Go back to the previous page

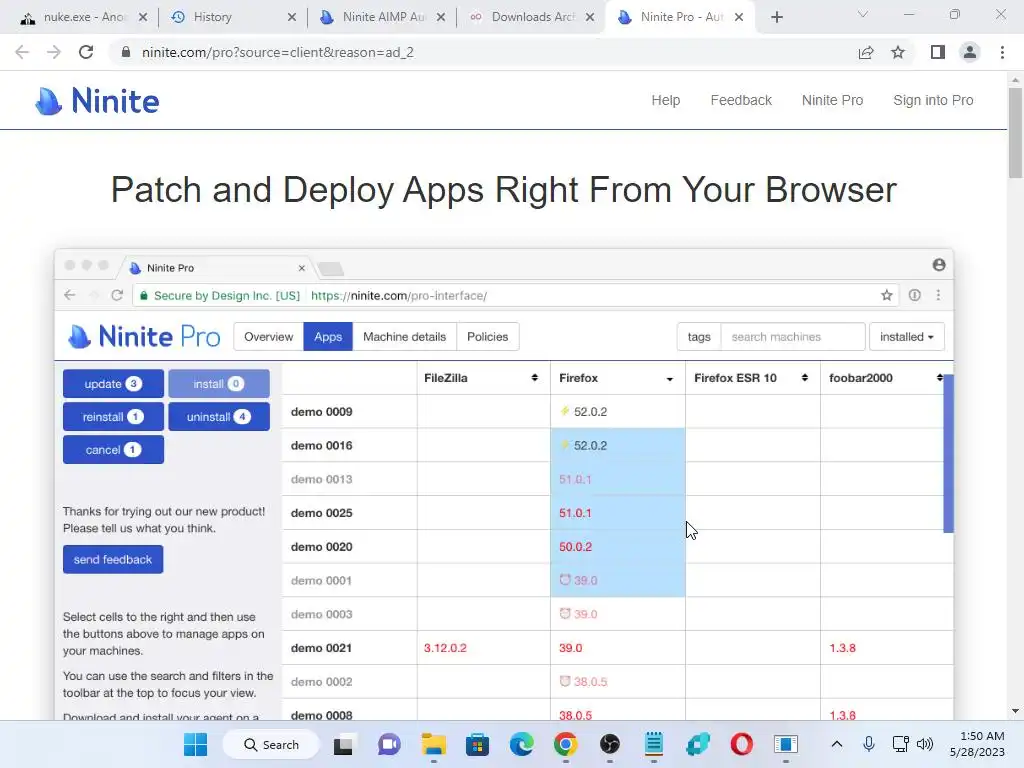coord(22,52)
